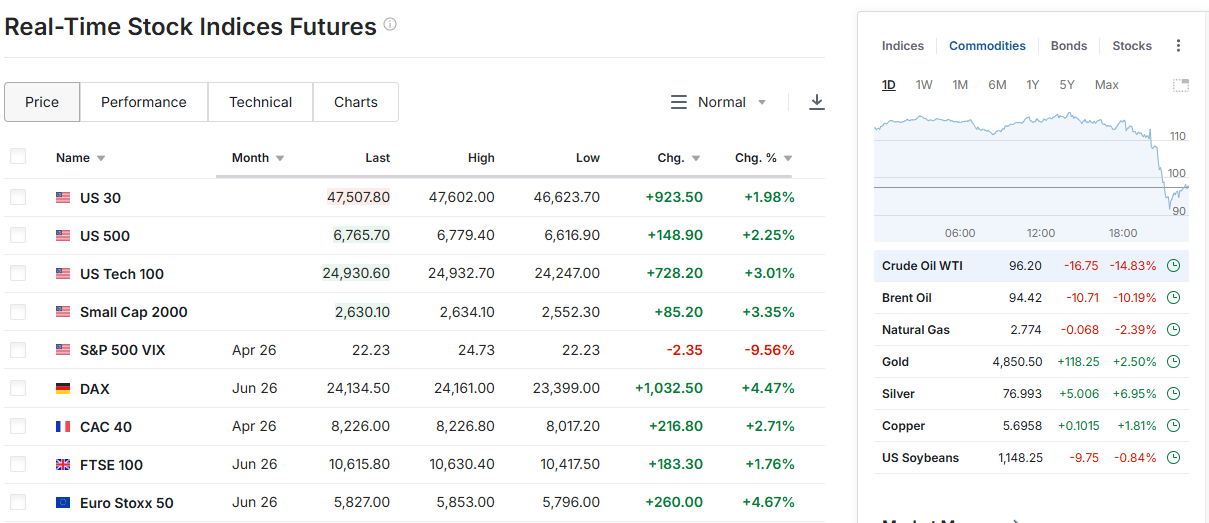The width and height of the screenshot is (1209, 523).
Task: Sort table by the Low column header
Action: tap(588, 158)
